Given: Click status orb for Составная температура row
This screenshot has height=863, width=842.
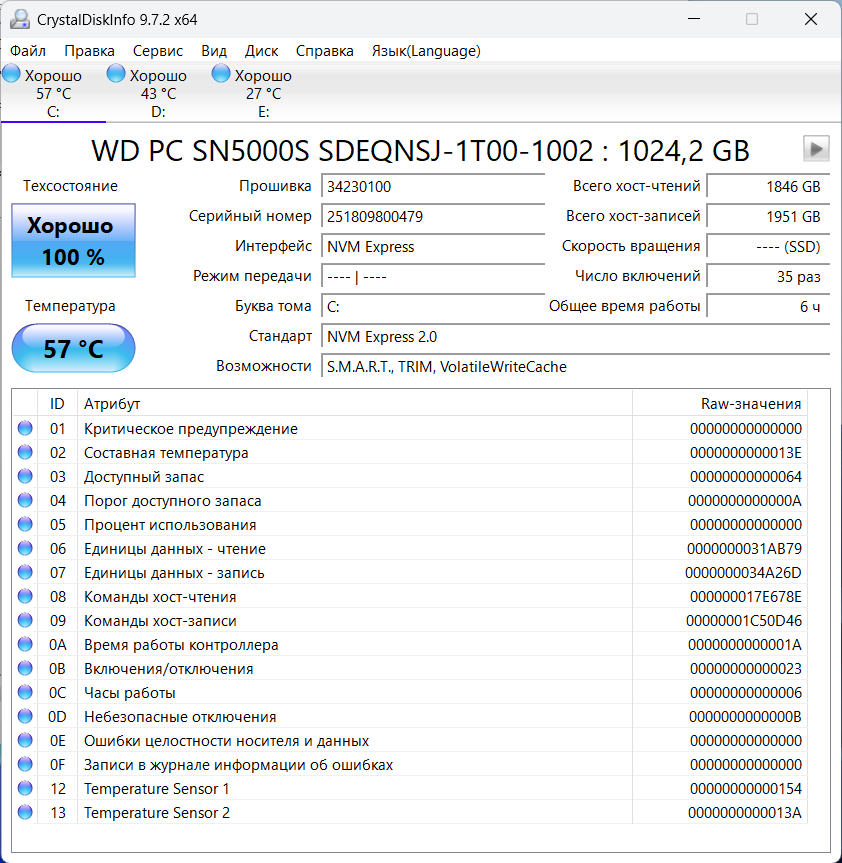Looking at the screenshot, I should pyautogui.click(x=25, y=452).
